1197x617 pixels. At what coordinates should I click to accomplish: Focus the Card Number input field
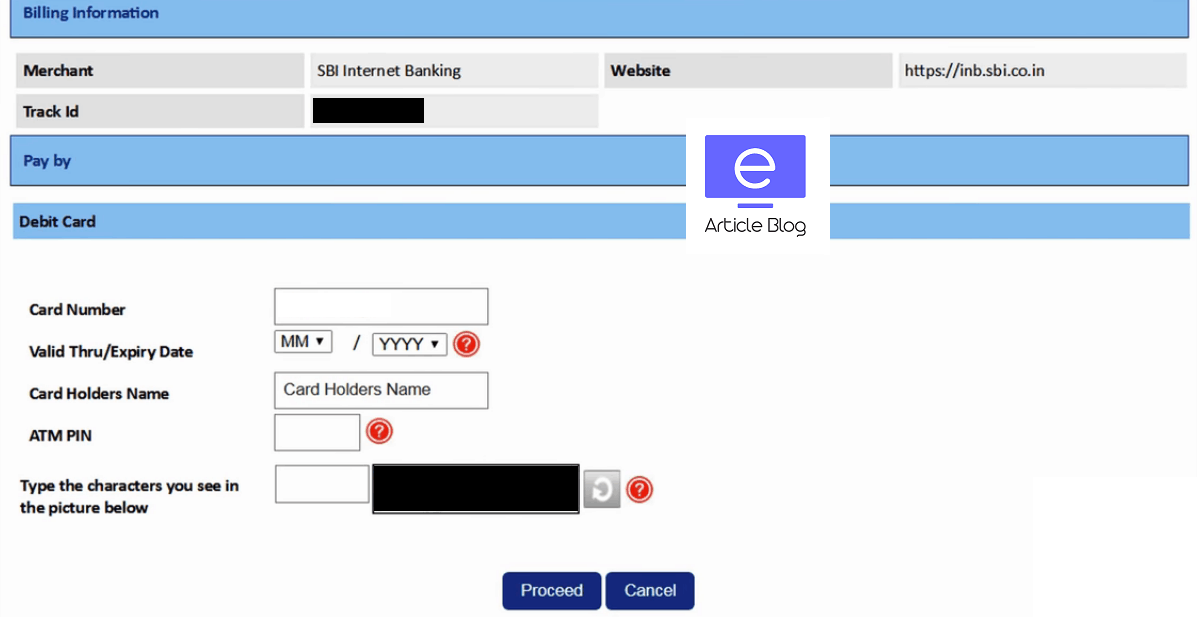pyautogui.click(x=381, y=307)
